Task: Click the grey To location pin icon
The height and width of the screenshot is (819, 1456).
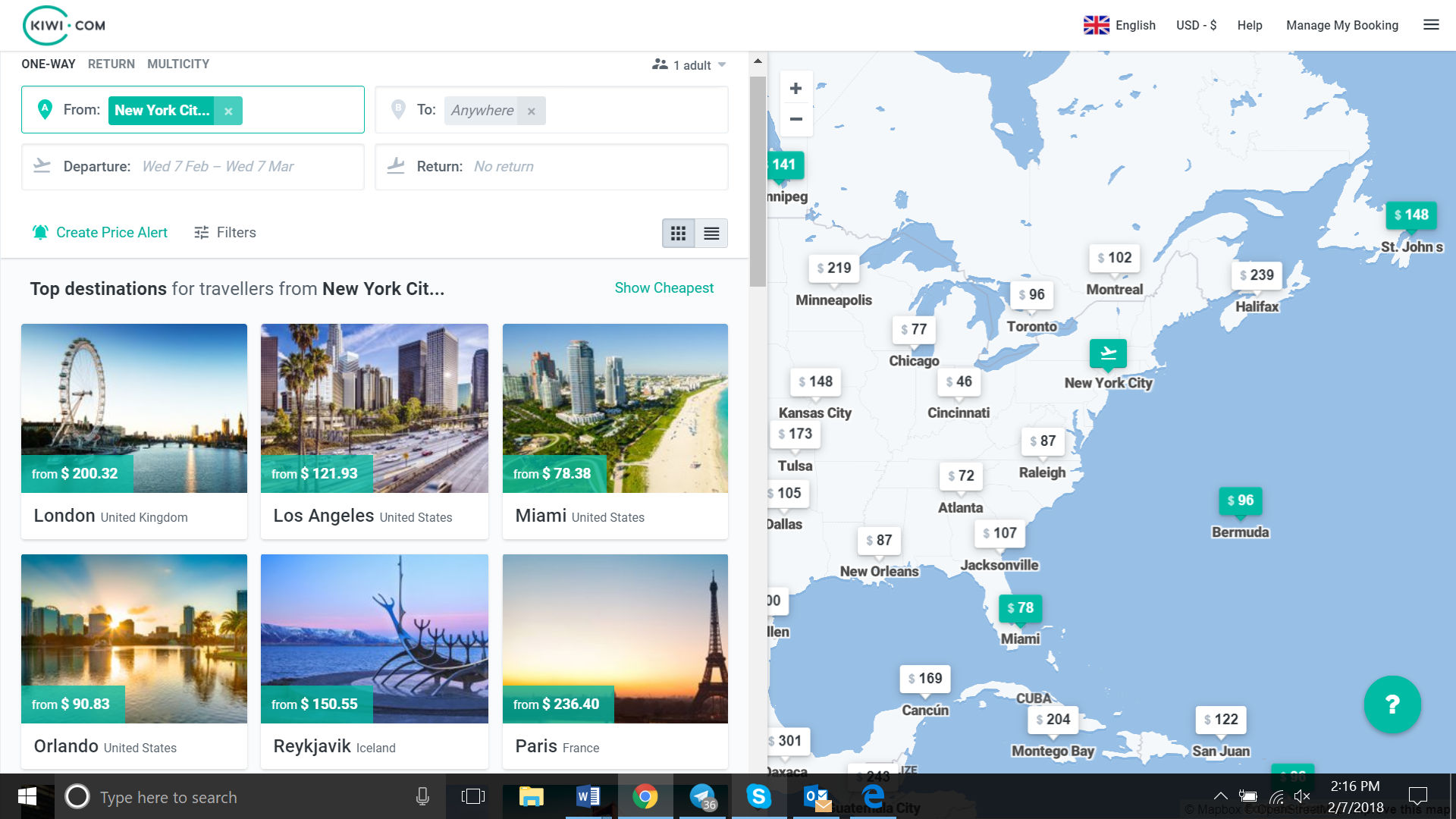Action: pyautogui.click(x=398, y=110)
